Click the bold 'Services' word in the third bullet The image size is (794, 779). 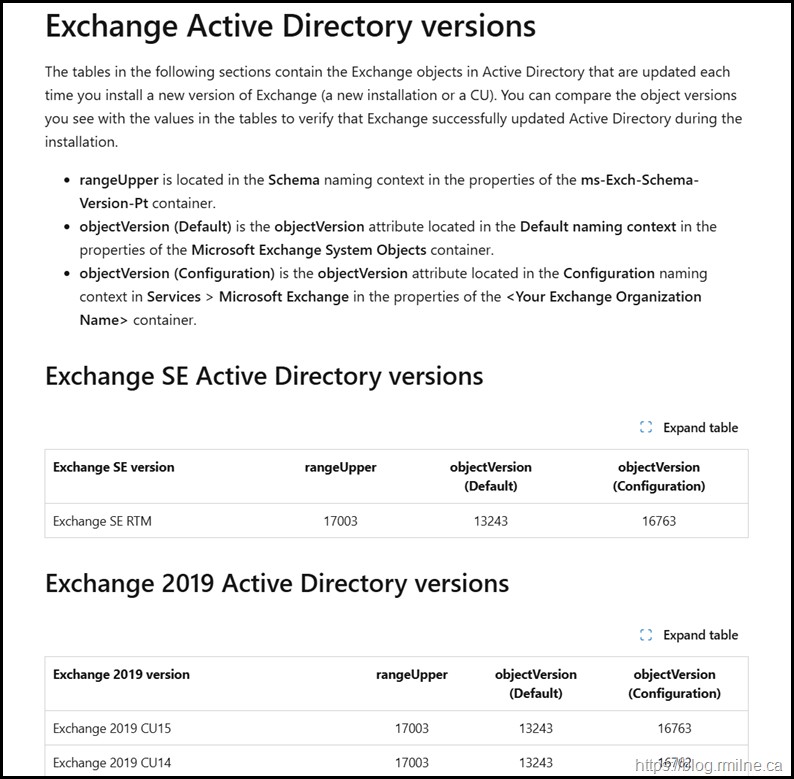(174, 296)
